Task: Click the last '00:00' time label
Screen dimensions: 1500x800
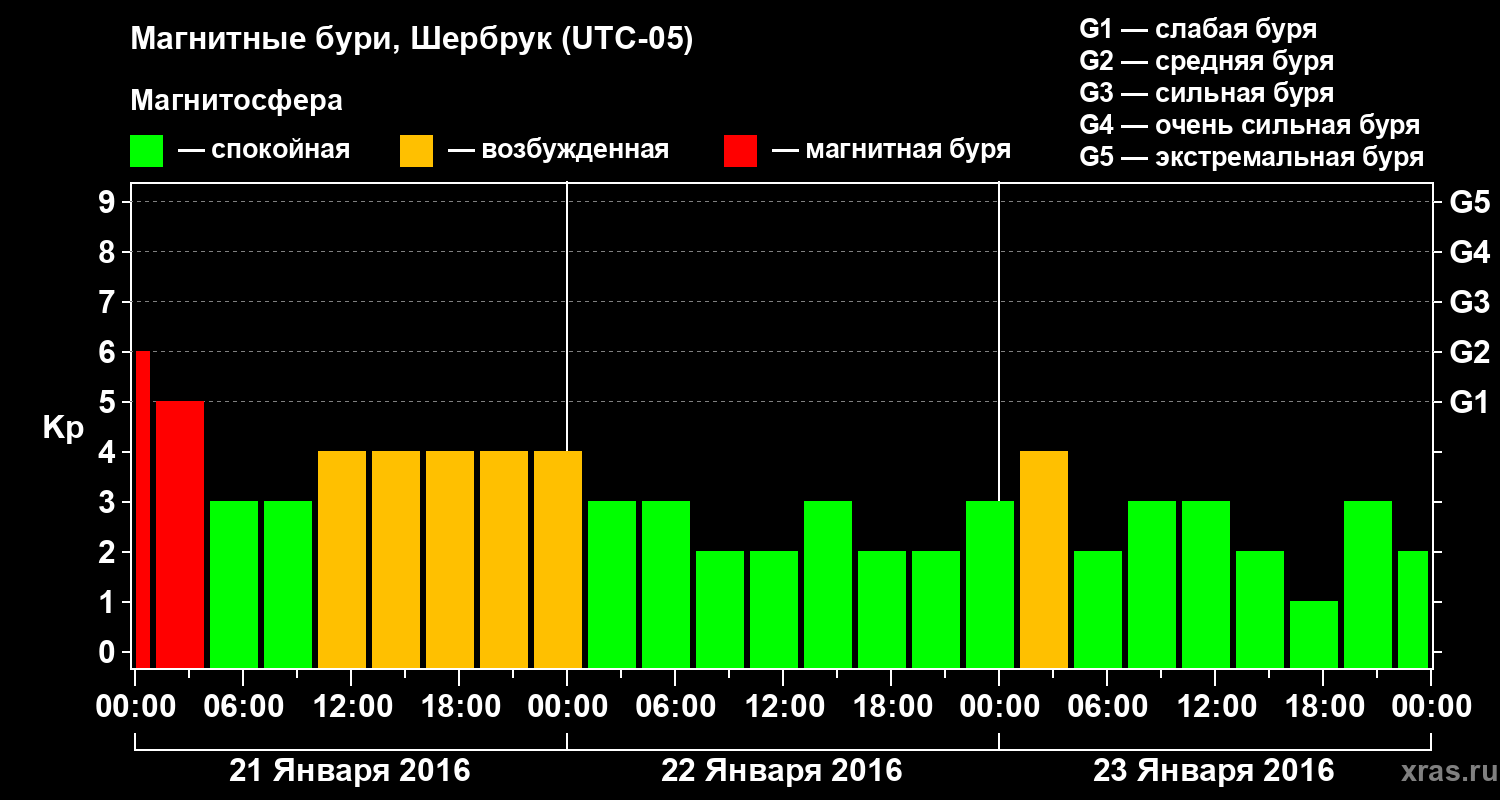Action: click(1431, 707)
